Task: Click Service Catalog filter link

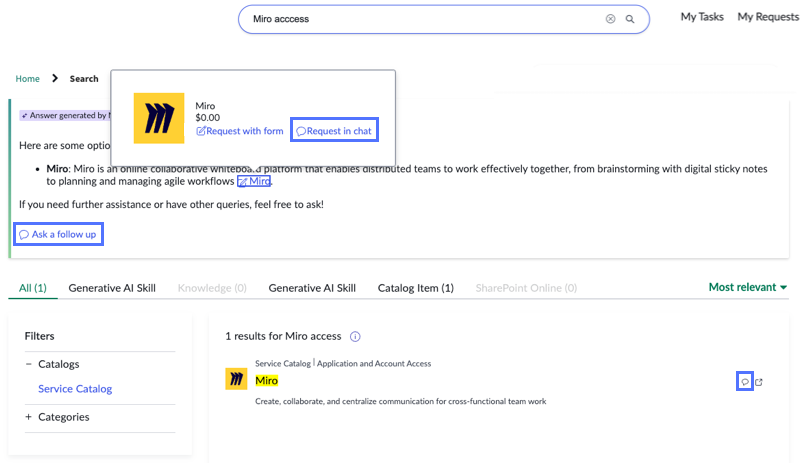Action: 75,389
